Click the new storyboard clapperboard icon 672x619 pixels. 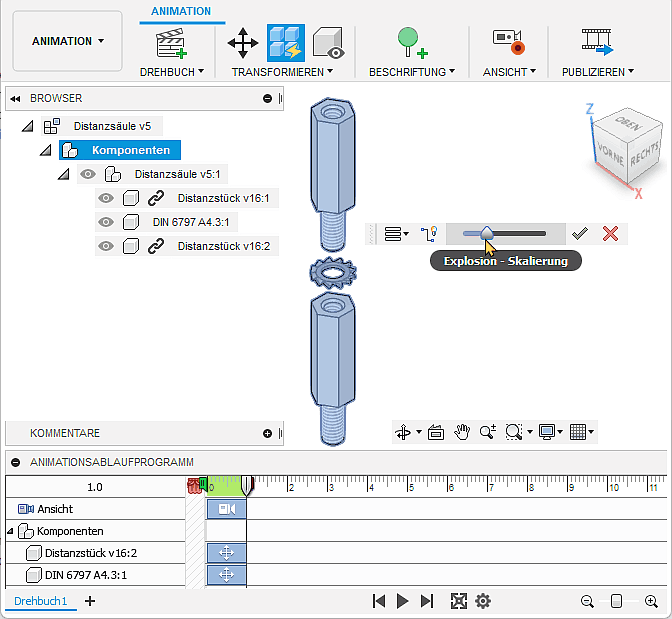[x=172, y=43]
